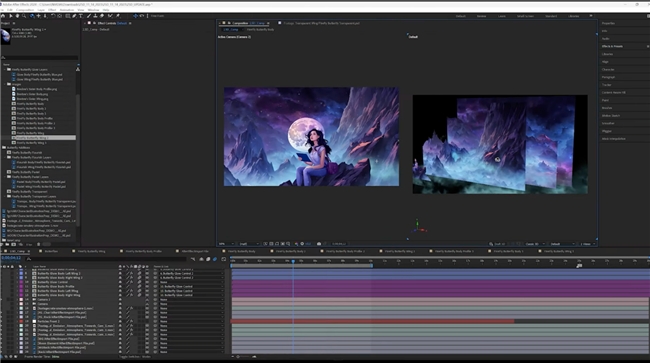650x363 pixels.
Task: Click the timeline layer search icon
Action: coord(29,259)
